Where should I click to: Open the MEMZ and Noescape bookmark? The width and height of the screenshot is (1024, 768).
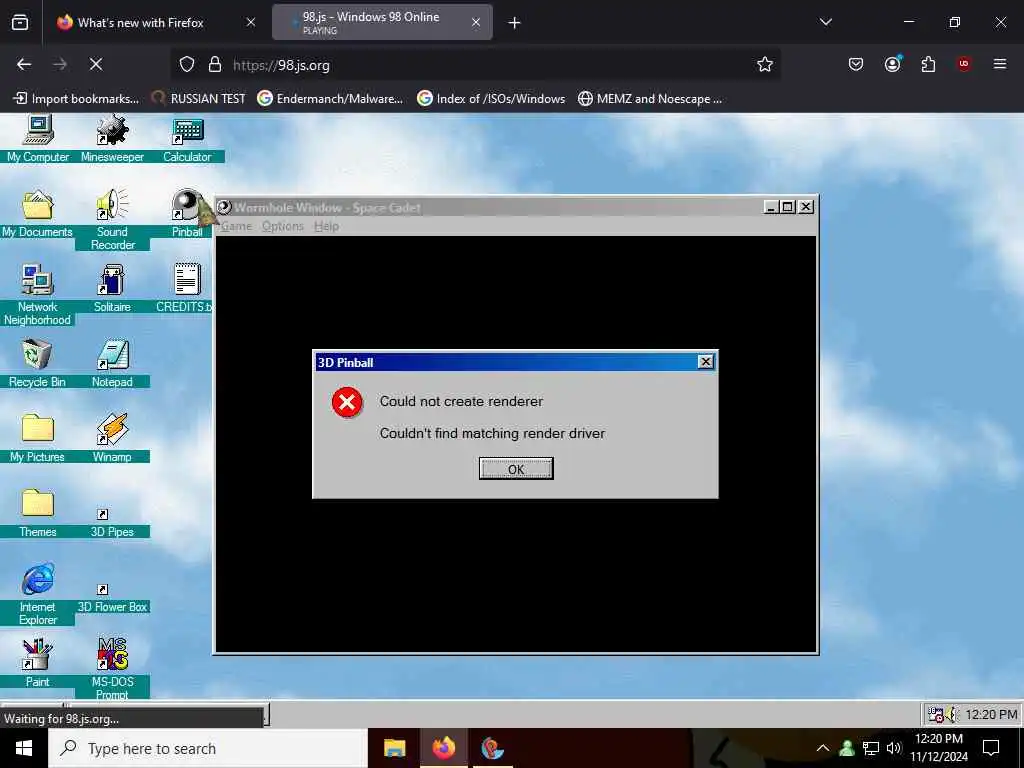coord(650,99)
